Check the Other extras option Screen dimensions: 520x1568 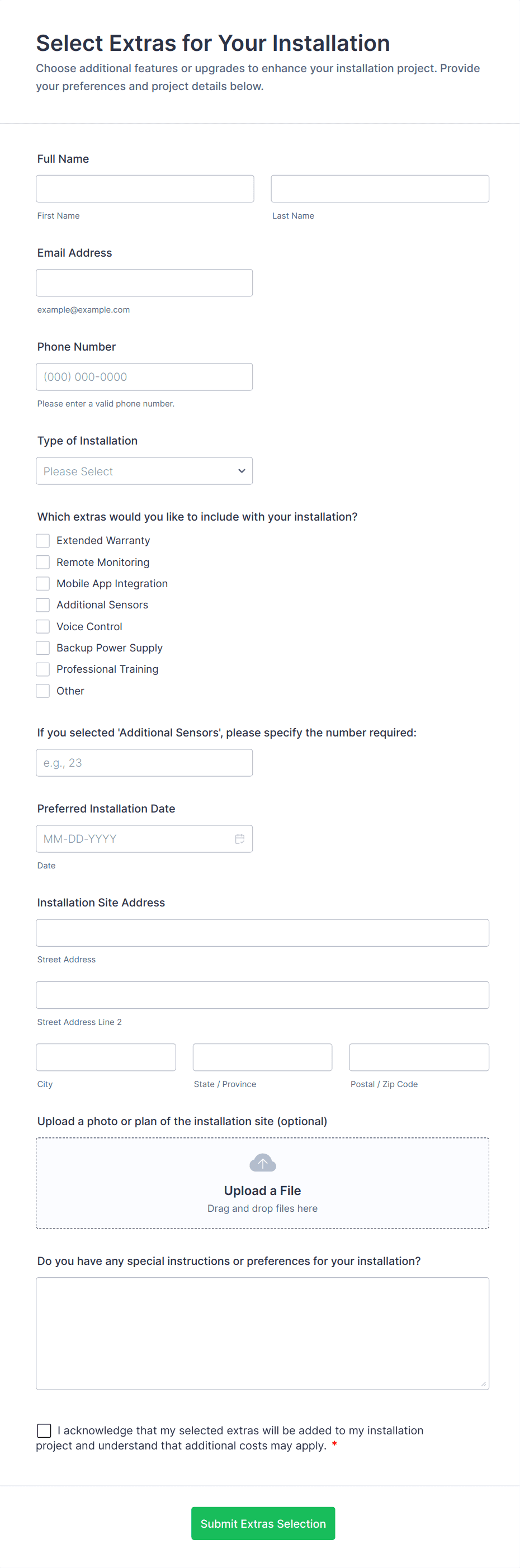click(42, 691)
